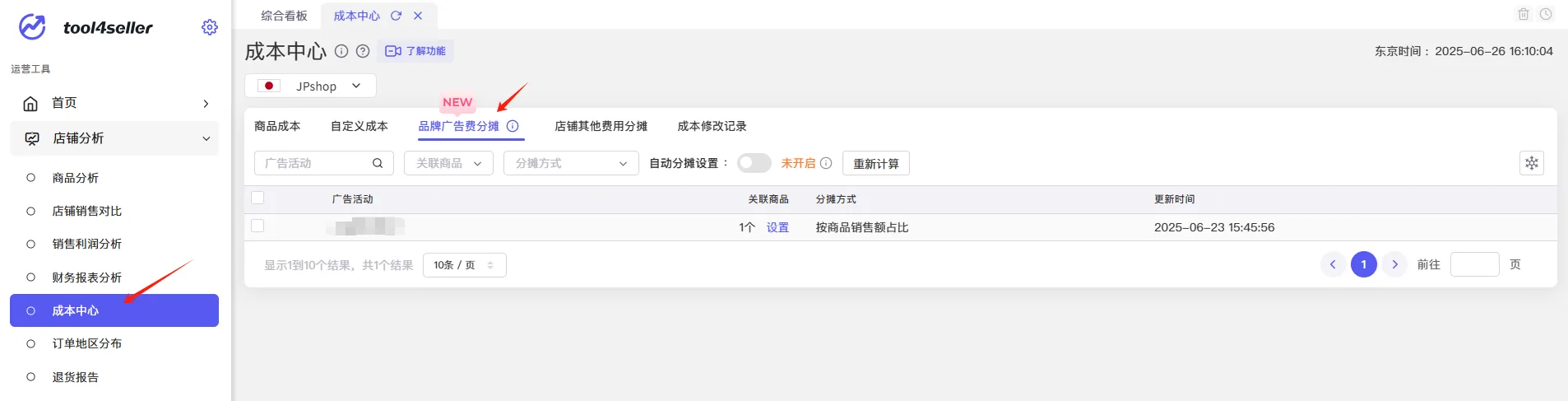
Task: Switch to 综合看板 tab
Action: [284, 16]
